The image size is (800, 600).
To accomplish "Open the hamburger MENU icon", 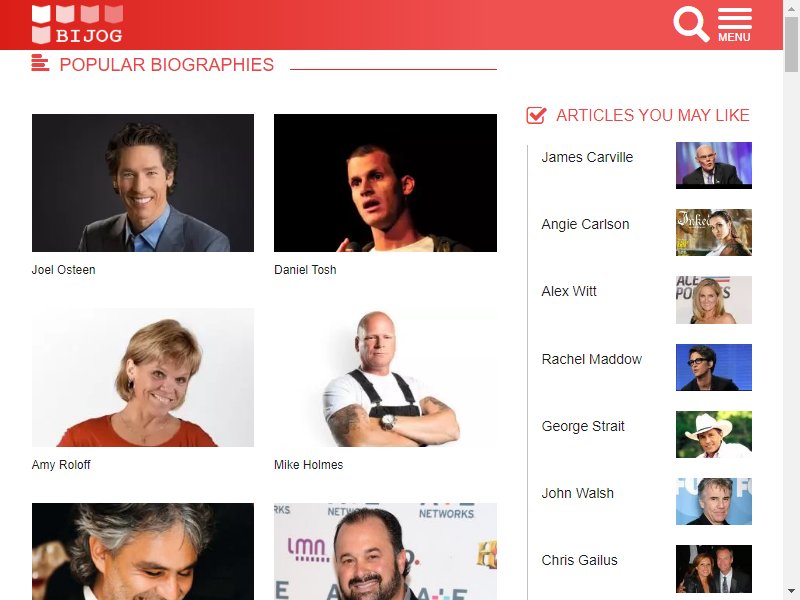I will point(735,25).
